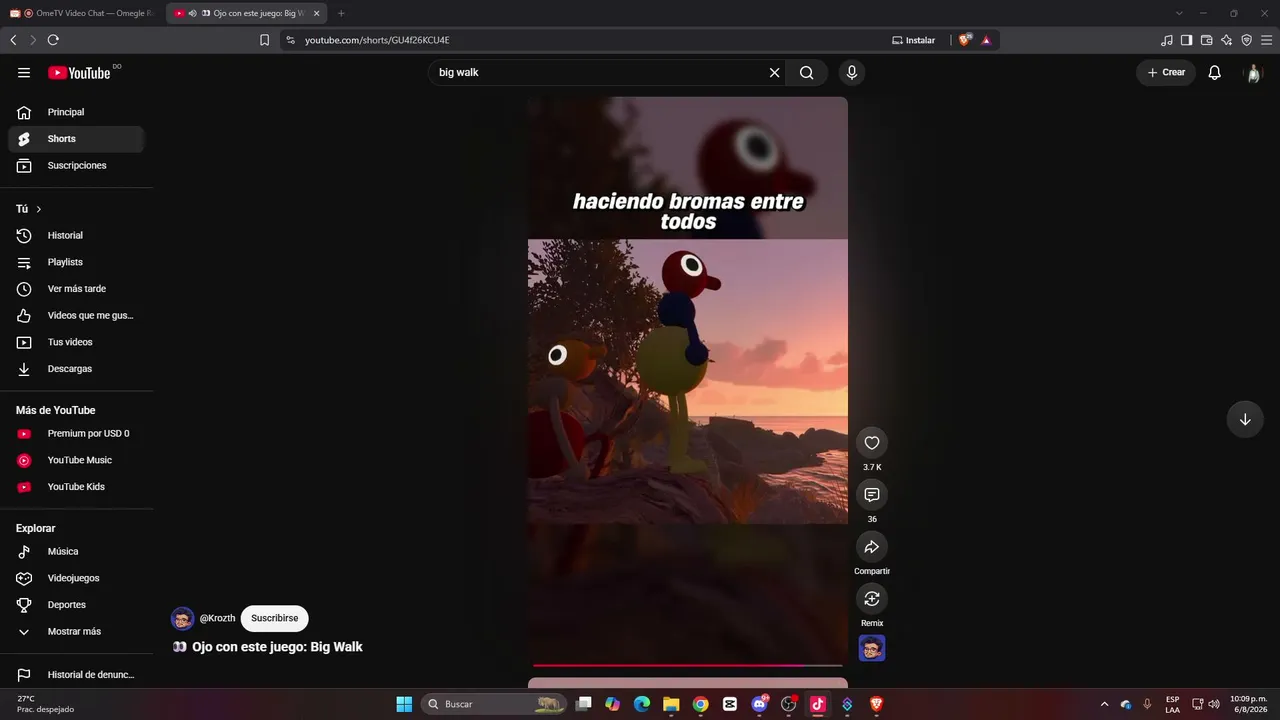Open the browser media control music icon
This screenshot has height=720, width=1280.
point(1167,40)
